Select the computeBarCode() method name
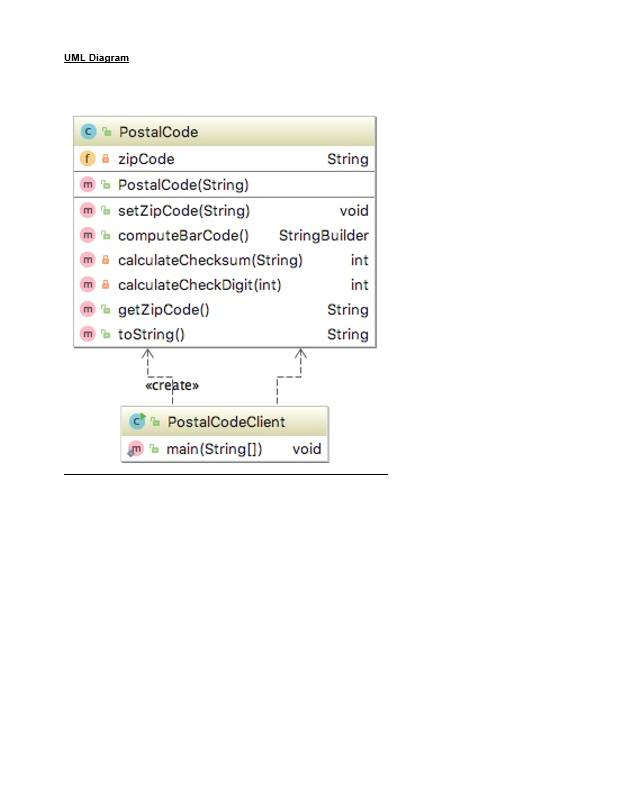The image size is (637, 810). (x=183, y=236)
